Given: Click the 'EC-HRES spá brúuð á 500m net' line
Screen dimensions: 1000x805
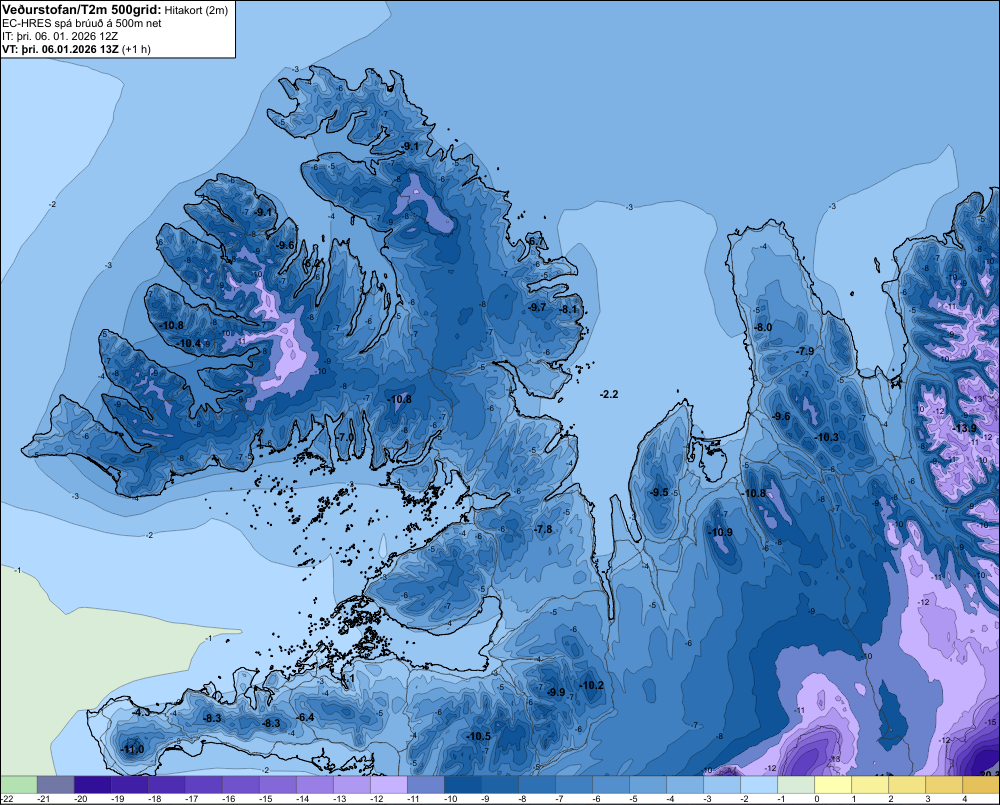Looking at the screenshot, I should click(x=82, y=24).
